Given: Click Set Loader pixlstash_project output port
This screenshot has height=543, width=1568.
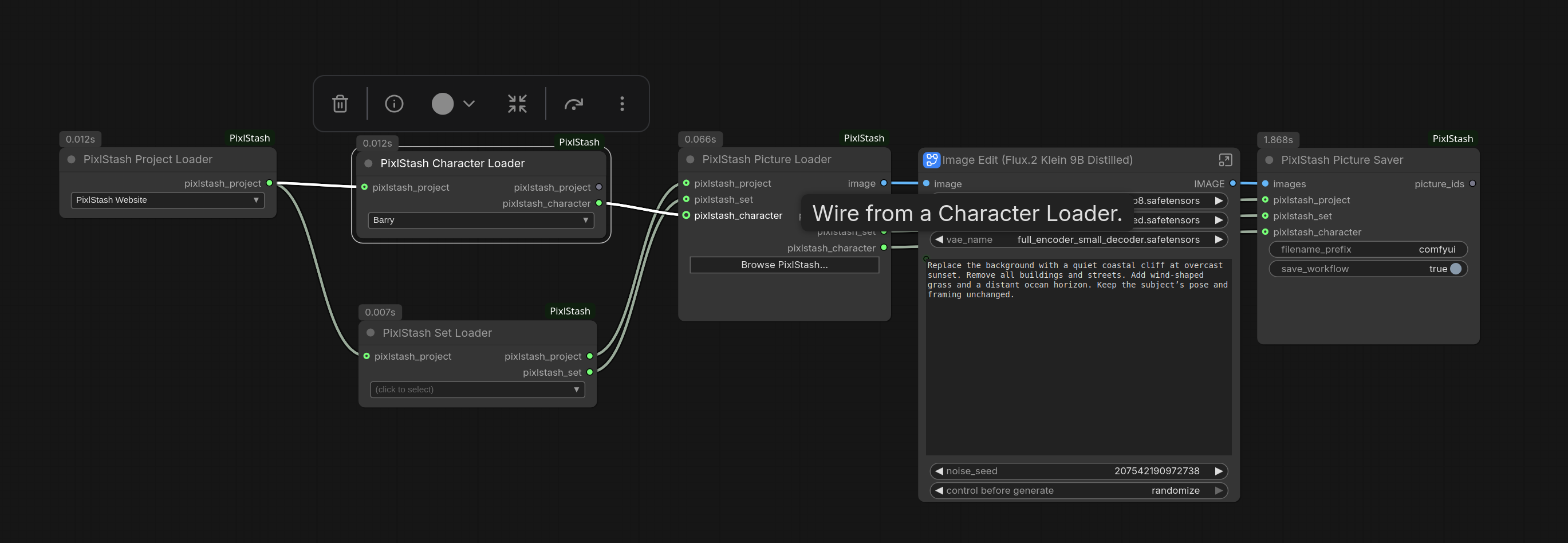Looking at the screenshot, I should 589,356.
